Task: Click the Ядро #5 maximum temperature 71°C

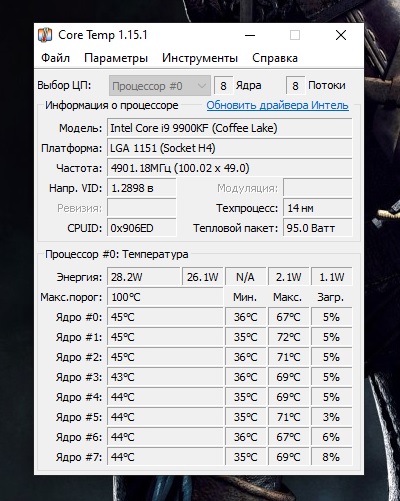Action: 288,417
